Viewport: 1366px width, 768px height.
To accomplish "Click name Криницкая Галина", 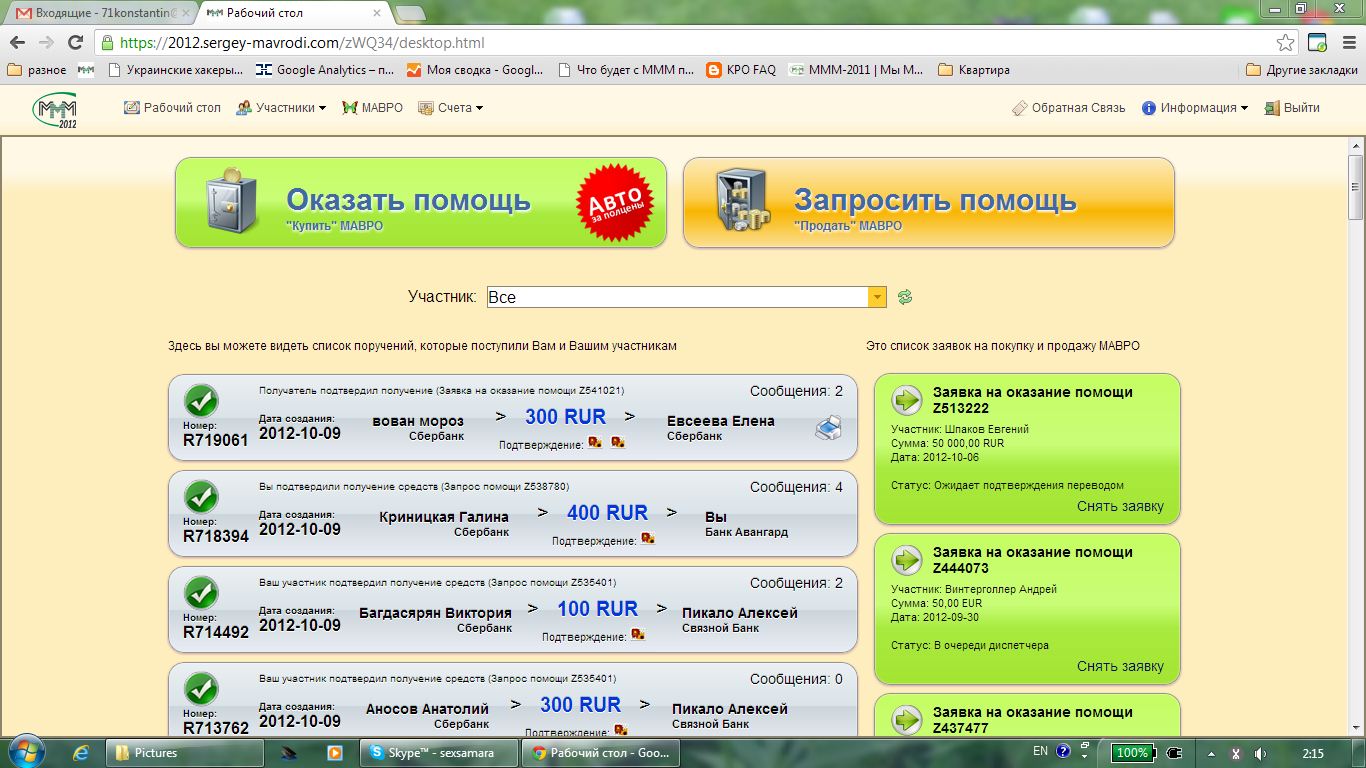I will tap(444, 517).
